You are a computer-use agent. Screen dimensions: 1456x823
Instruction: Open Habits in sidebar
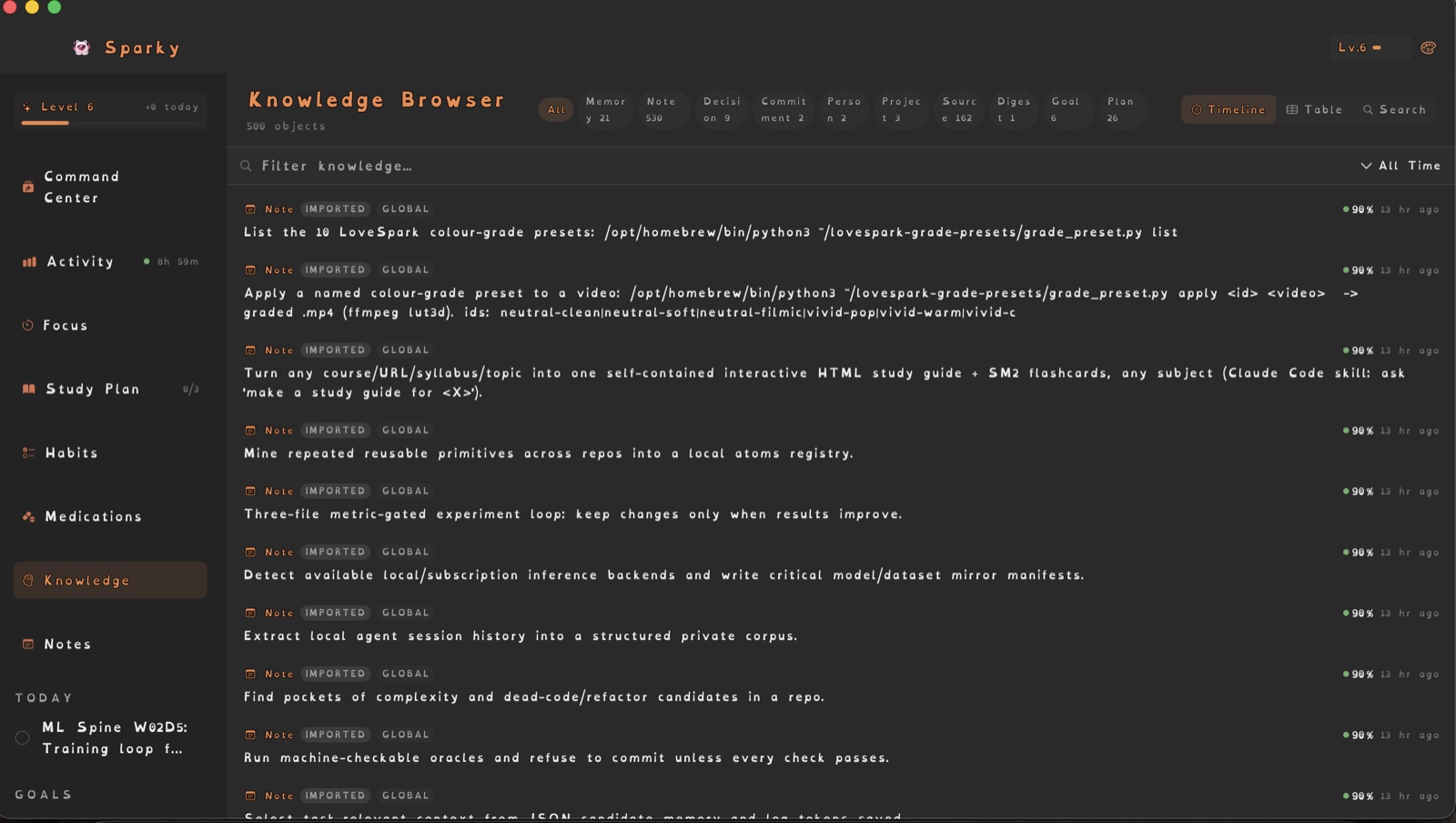point(110,452)
